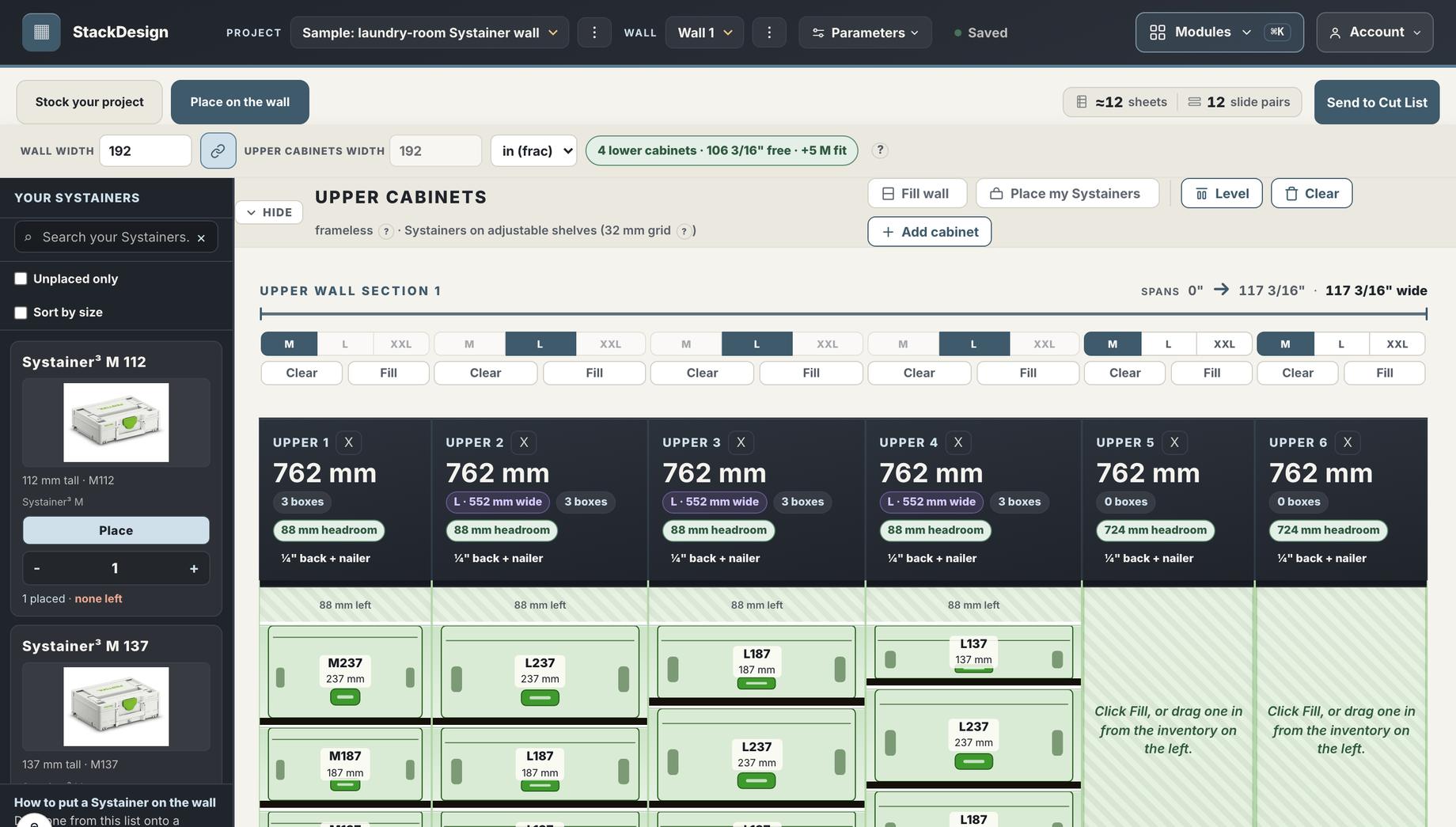
Task: Remove the Upper 3 cabinet with its X
Action: point(741,442)
